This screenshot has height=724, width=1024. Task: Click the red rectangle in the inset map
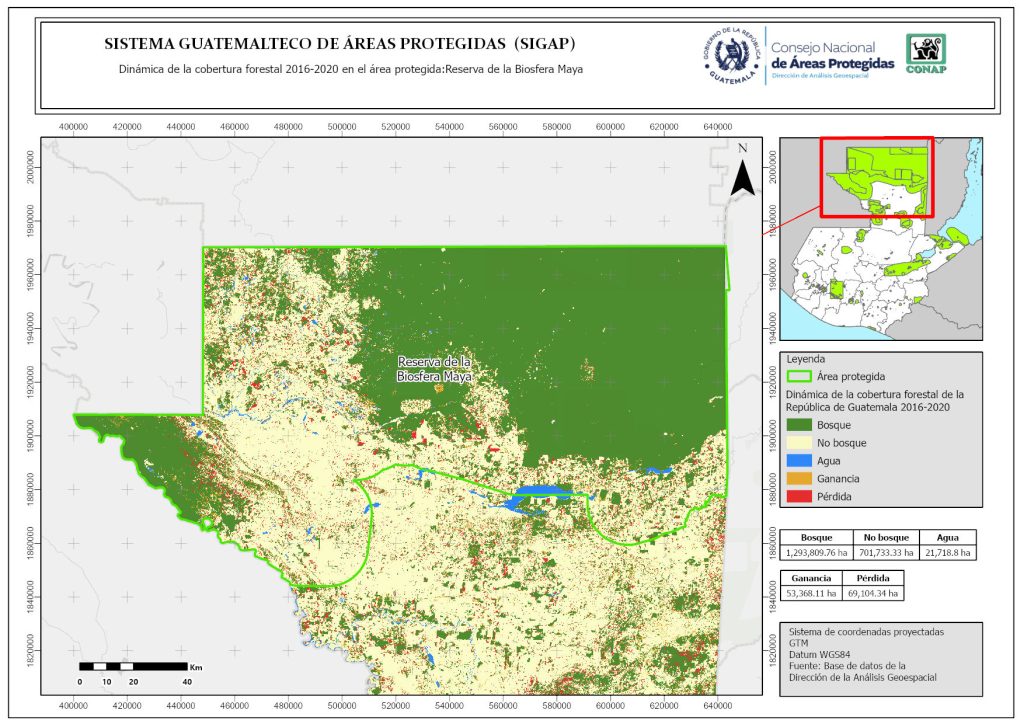[876, 177]
